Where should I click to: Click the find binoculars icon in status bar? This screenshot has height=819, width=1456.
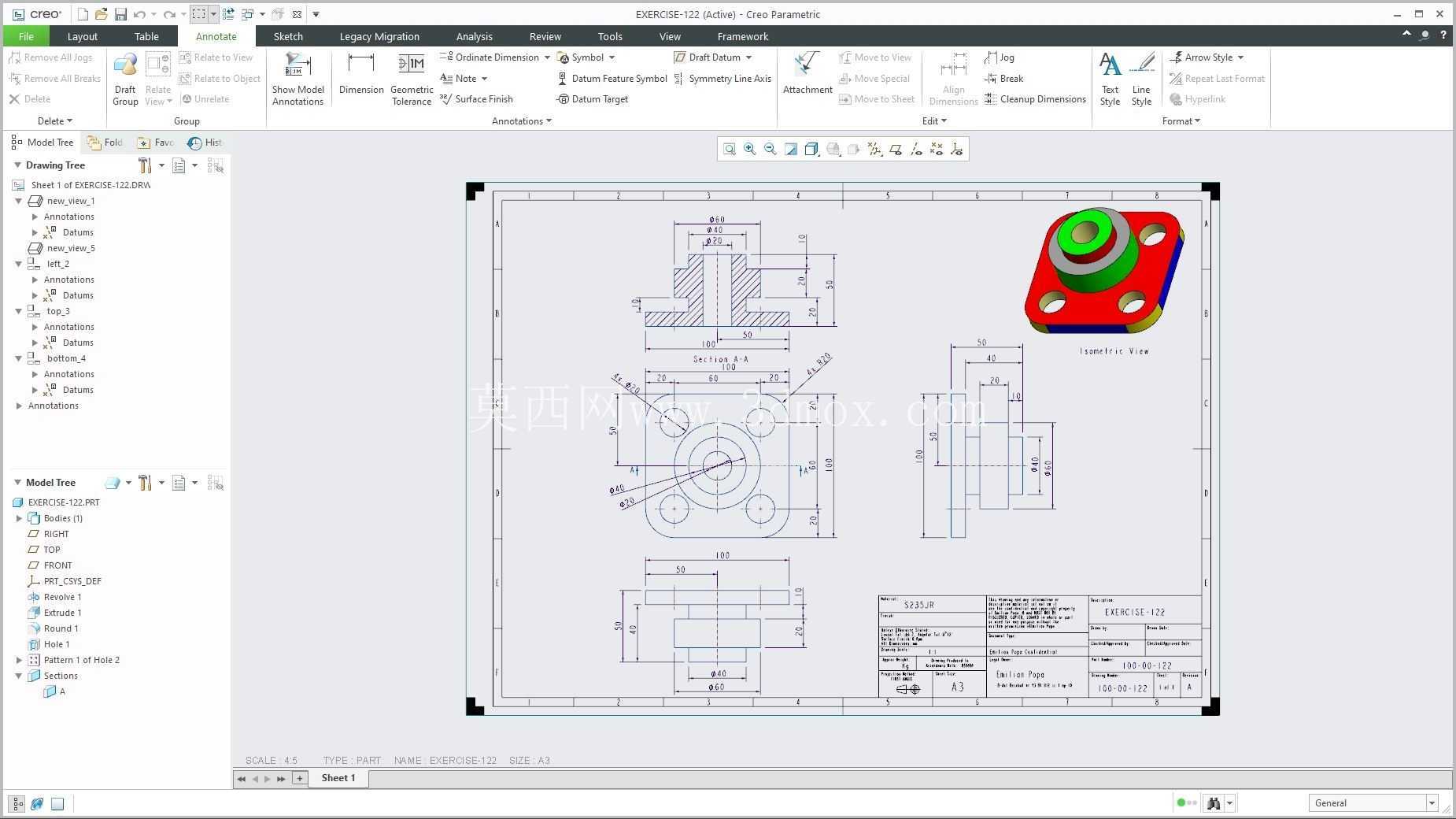pos(1214,803)
